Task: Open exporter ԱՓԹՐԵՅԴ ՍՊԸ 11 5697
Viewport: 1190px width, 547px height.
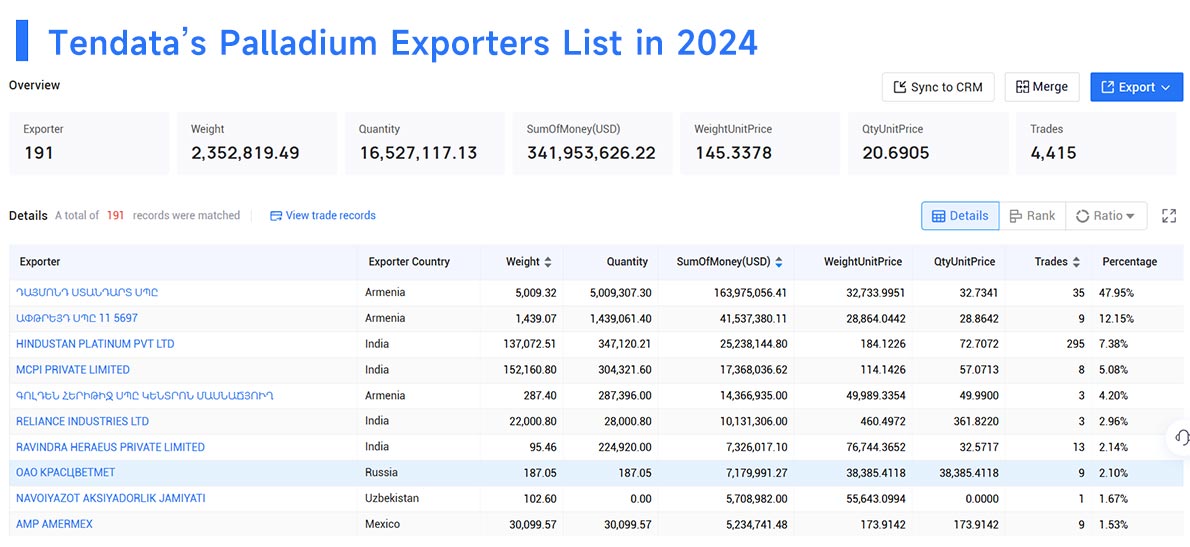Action: click(77, 318)
